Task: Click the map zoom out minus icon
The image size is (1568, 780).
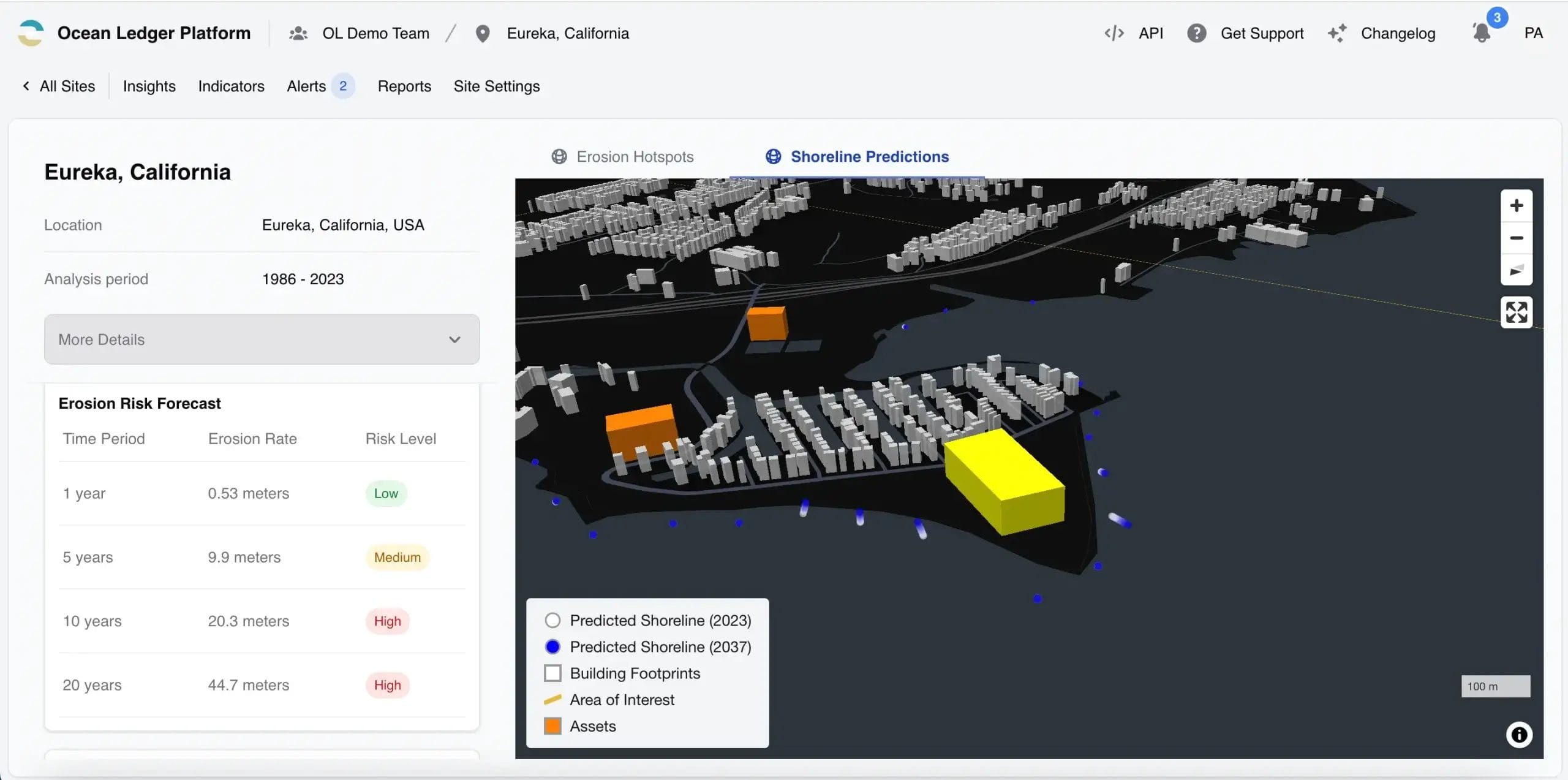Action: pyautogui.click(x=1516, y=238)
